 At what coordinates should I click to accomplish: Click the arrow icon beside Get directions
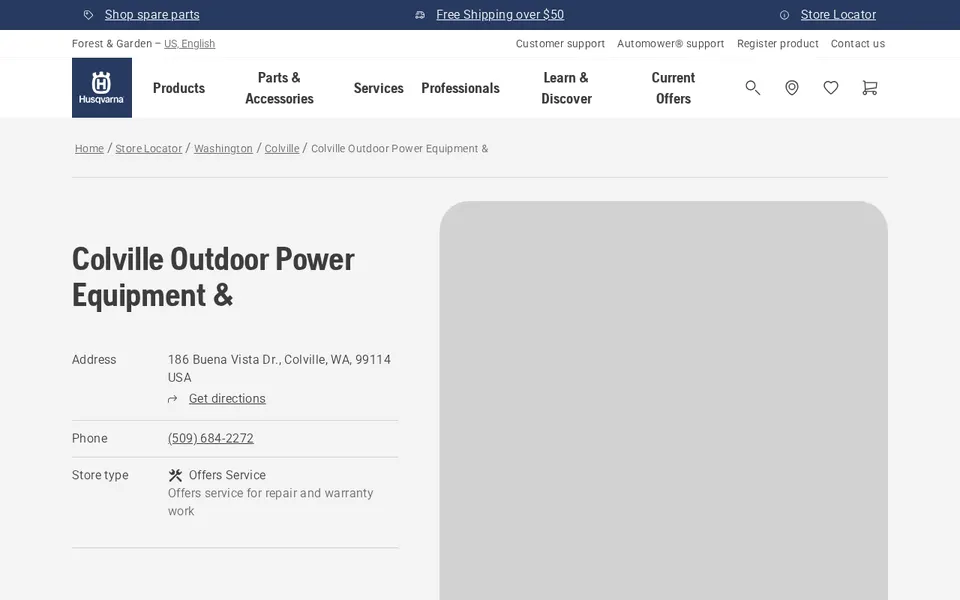(173, 399)
